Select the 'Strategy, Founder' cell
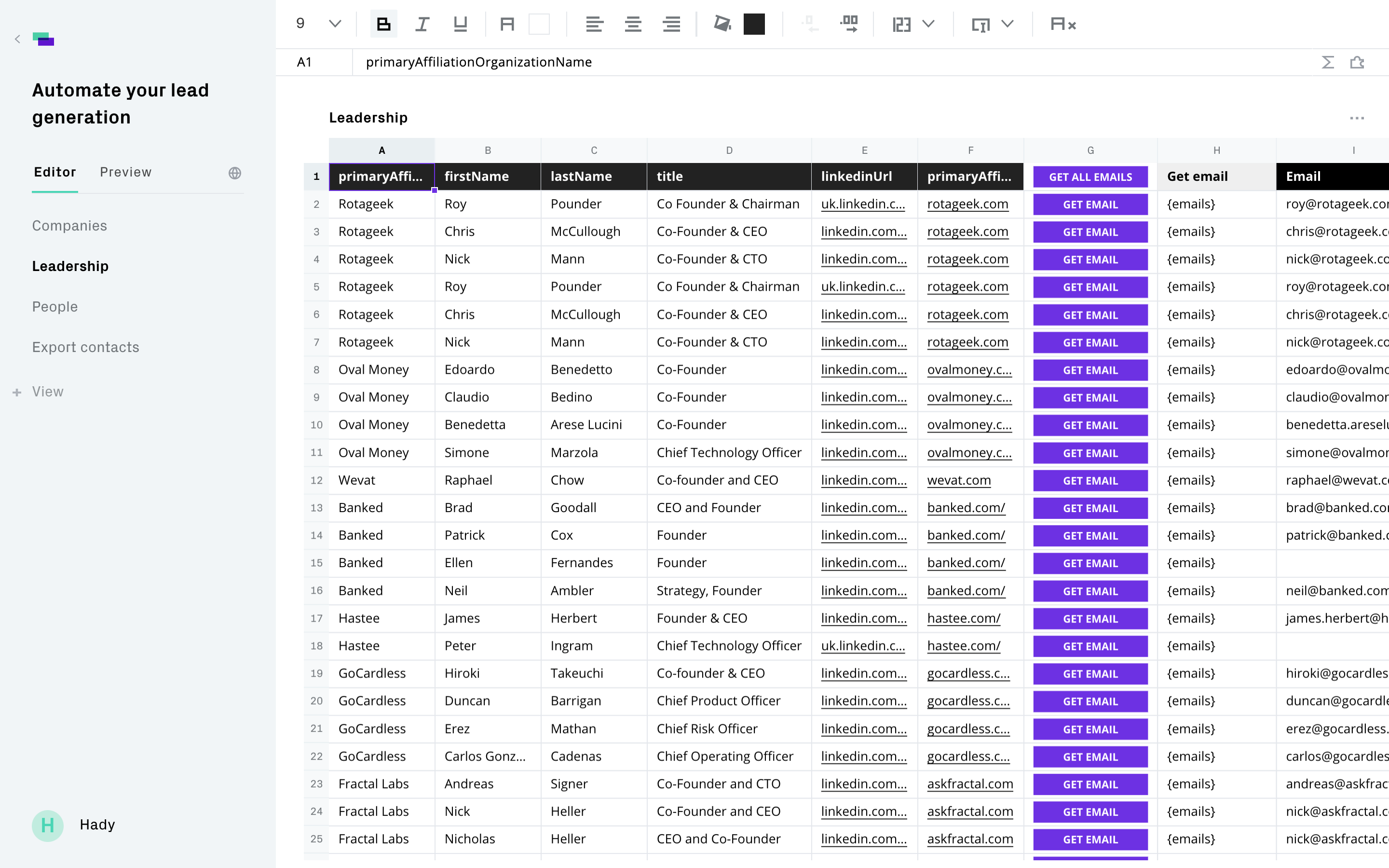This screenshot has width=1389, height=868. click(729, 591)
